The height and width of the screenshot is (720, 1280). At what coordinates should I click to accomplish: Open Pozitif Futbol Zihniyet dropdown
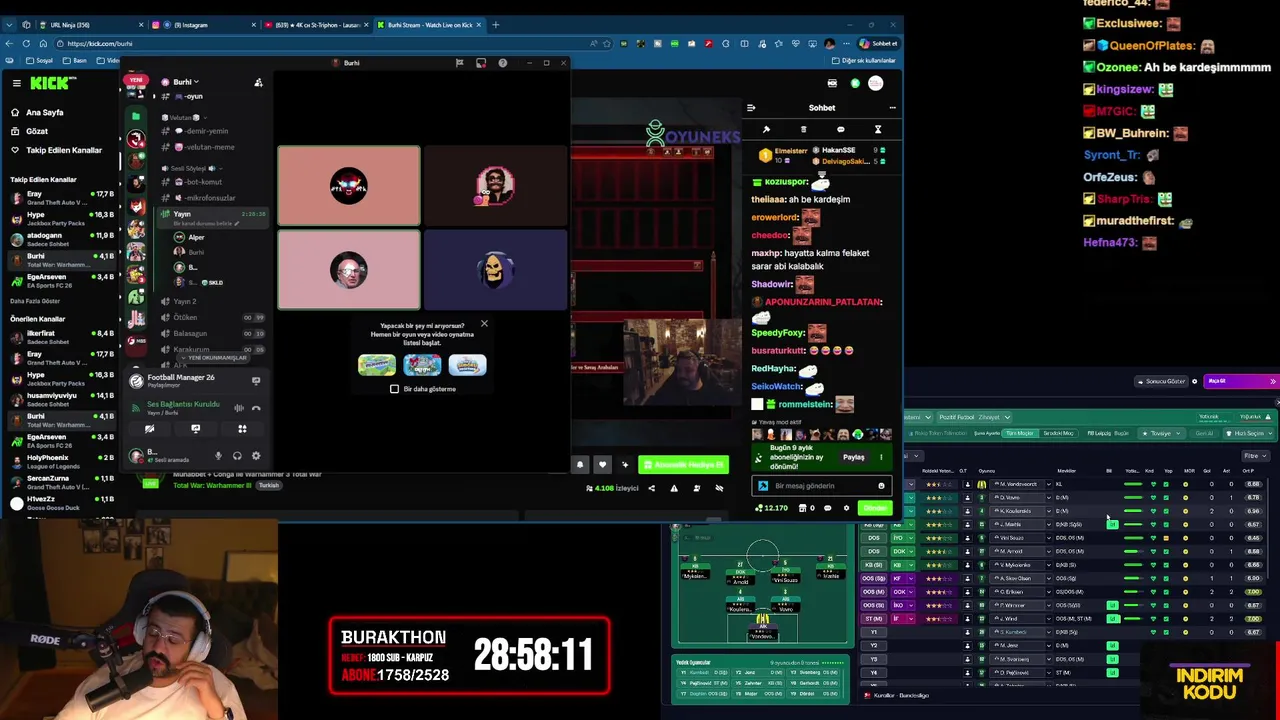(975, 417)
